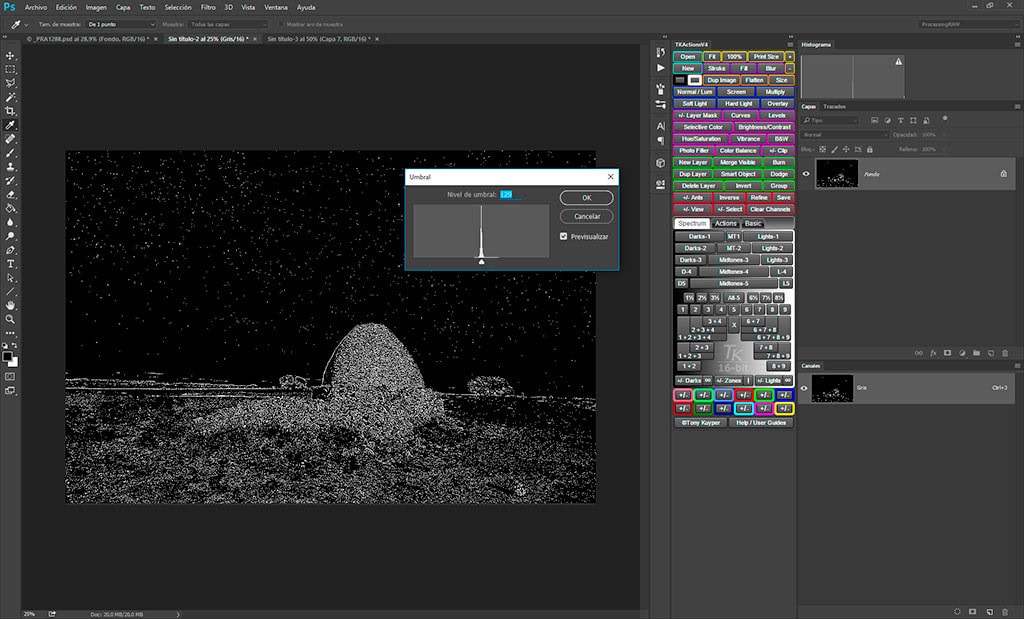Viewport: 1024px width, 619px height.
Task: Open the ProcessingRAW workspace dropdown
Action: (x=967, y=24)
